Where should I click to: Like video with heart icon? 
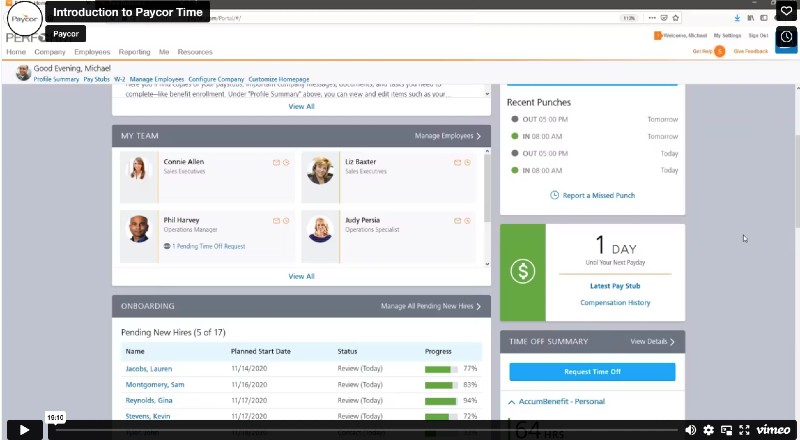[786, 11]
